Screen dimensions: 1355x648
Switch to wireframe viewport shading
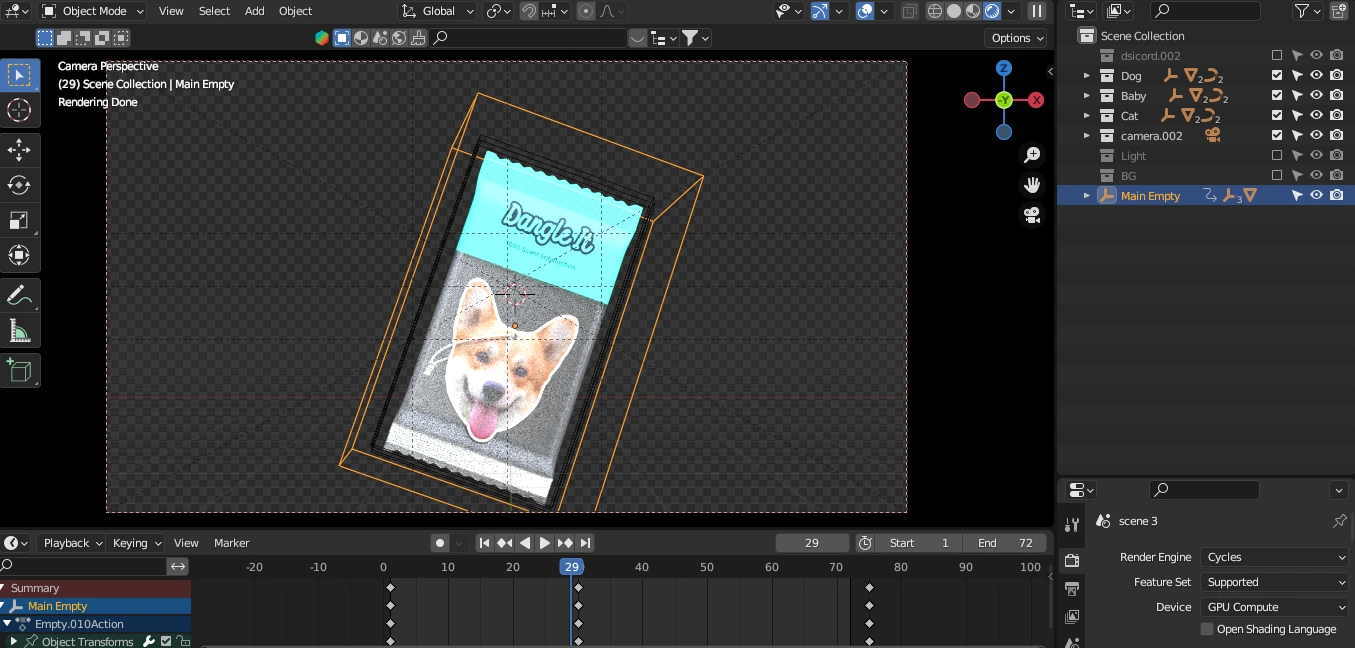(935, 11)
